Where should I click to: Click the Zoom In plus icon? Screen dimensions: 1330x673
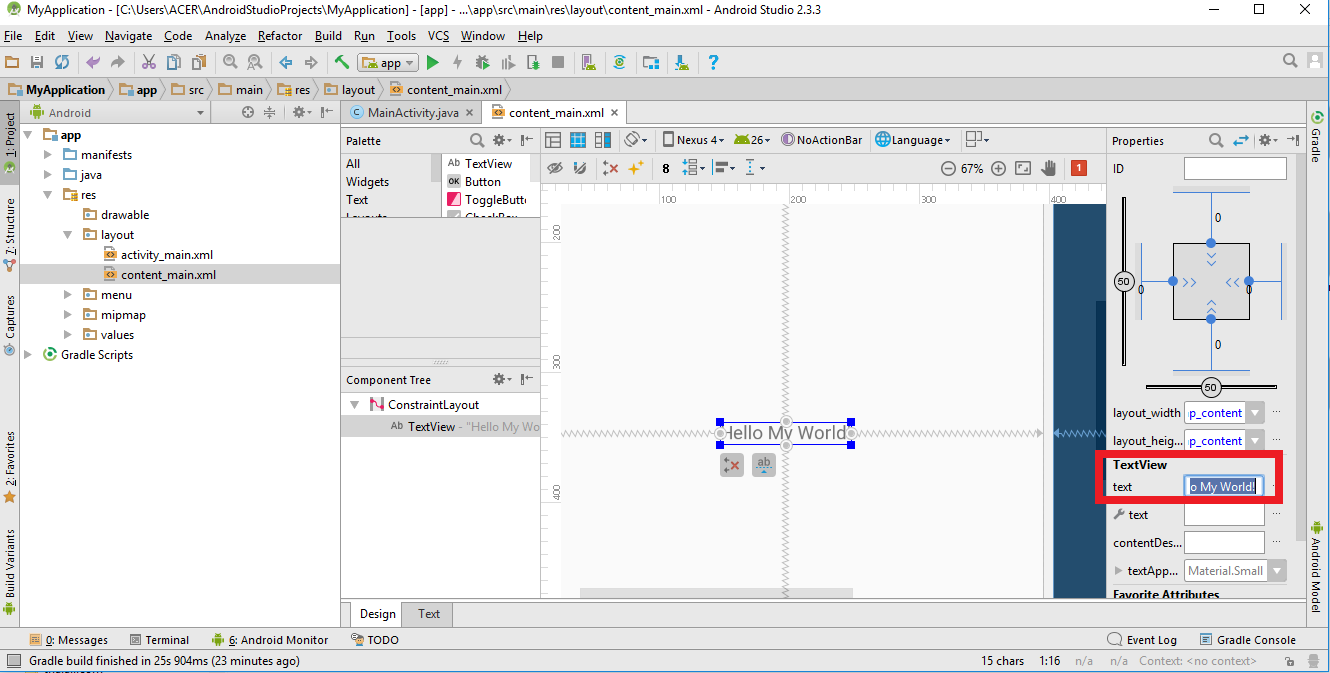tap(998, 168)
